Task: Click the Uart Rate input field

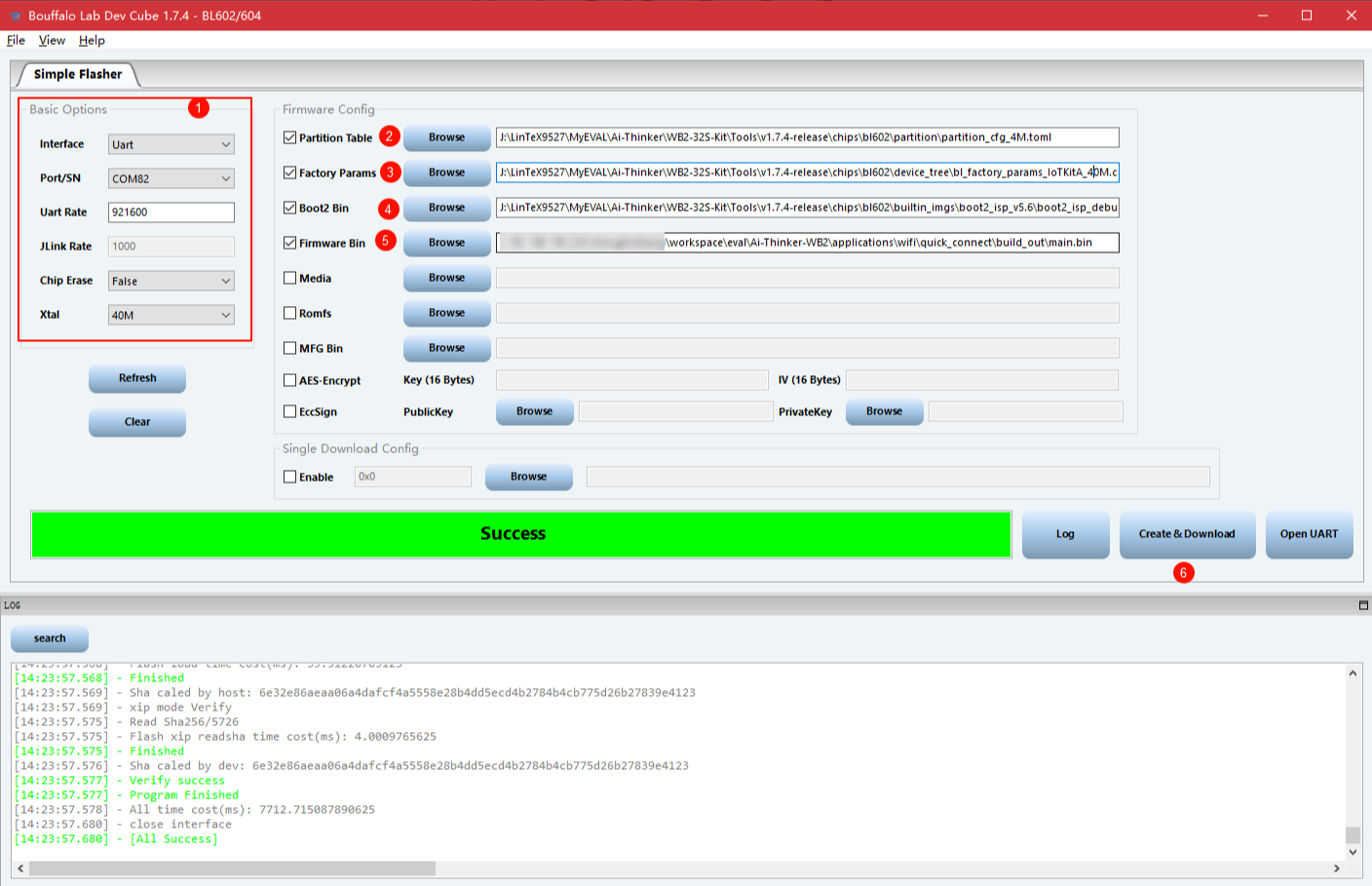Action: (x=171, y=212)
